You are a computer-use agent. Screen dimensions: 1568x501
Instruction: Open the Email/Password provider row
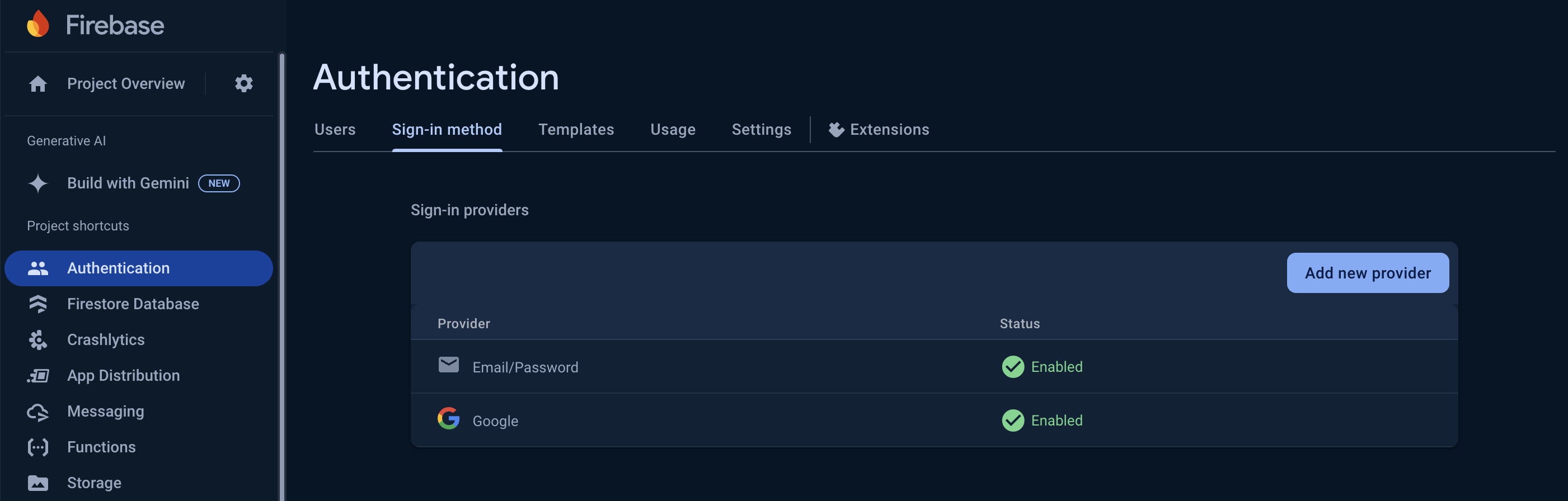tap(934, 367)
